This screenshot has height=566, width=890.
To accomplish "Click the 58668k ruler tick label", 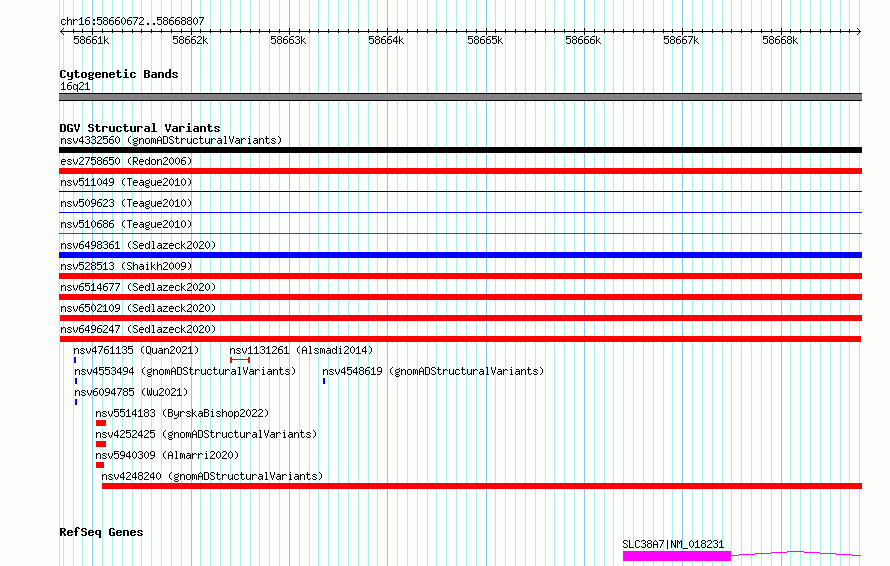I will (780, 40).
